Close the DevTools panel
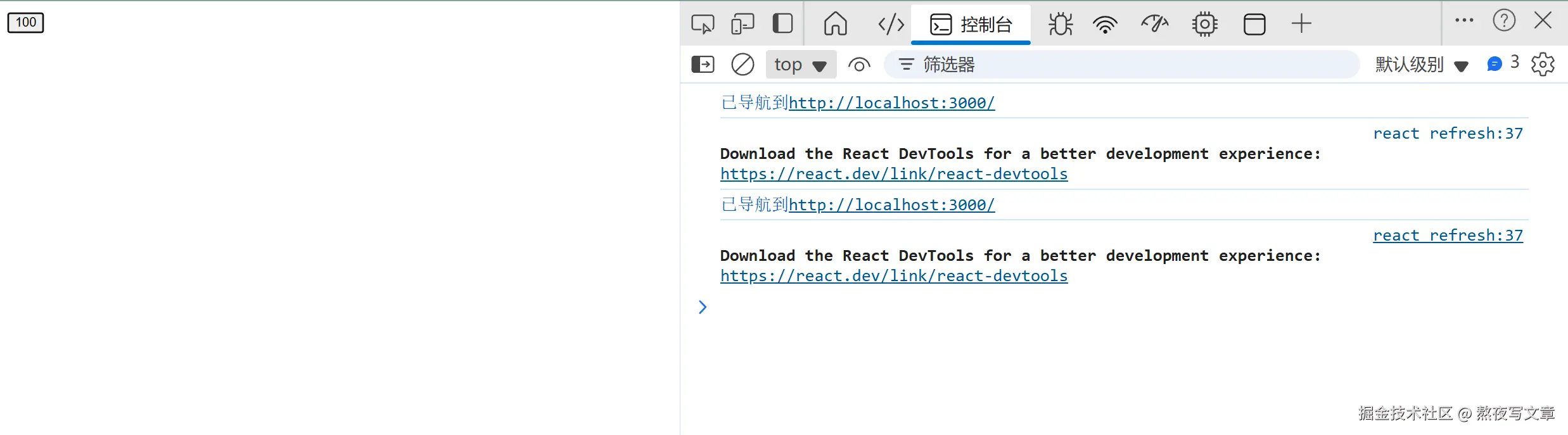1568x435 pixels. (1543, 20)
